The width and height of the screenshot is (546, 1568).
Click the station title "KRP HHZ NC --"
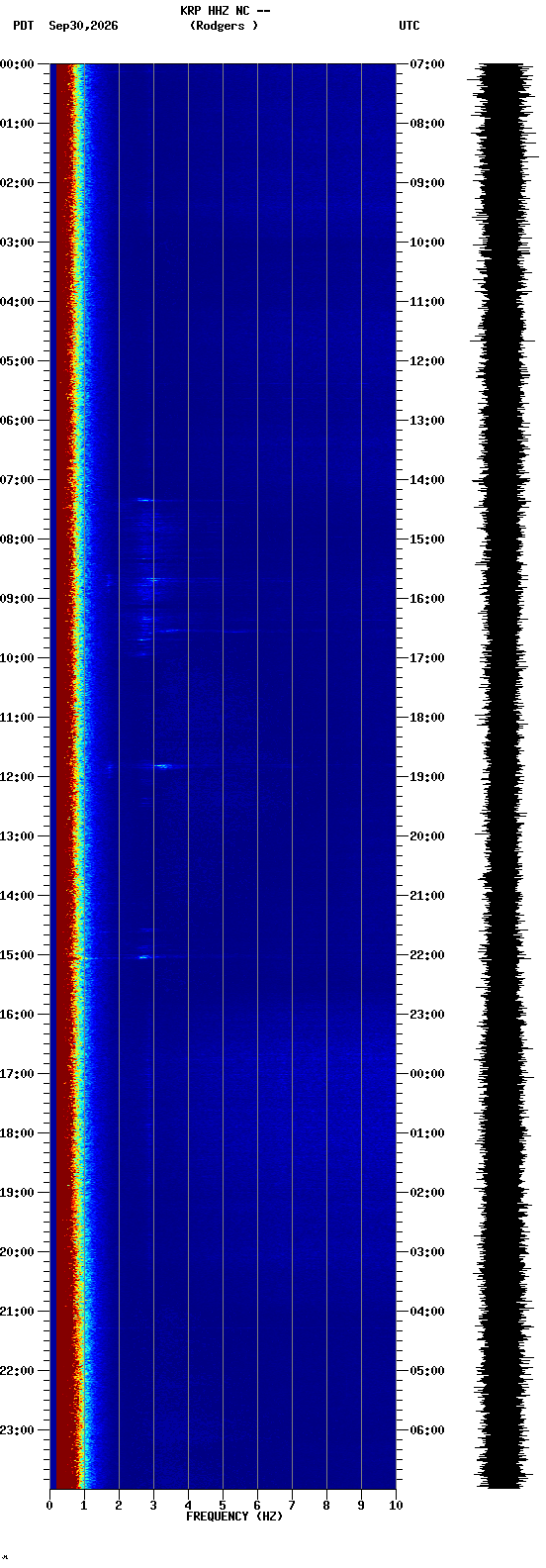[225, 11]
